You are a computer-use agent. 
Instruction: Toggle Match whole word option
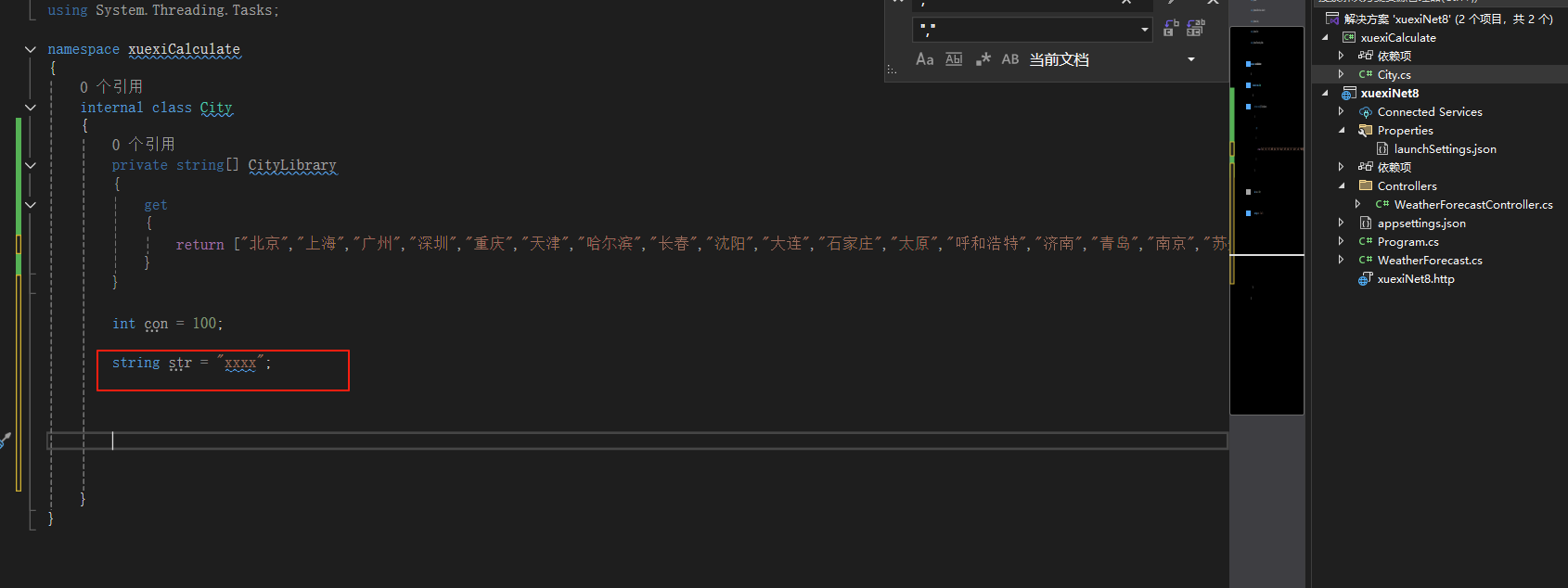[x=954, y=59]
